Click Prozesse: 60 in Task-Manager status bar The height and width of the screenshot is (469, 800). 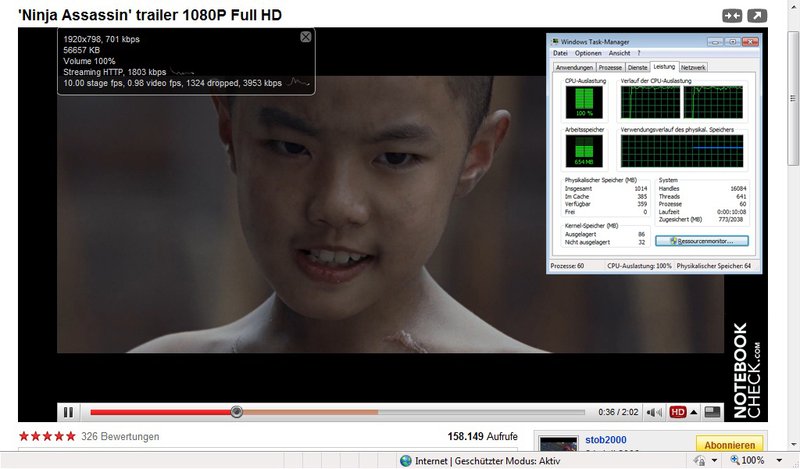pyautogui.click(x=567, y=266)
